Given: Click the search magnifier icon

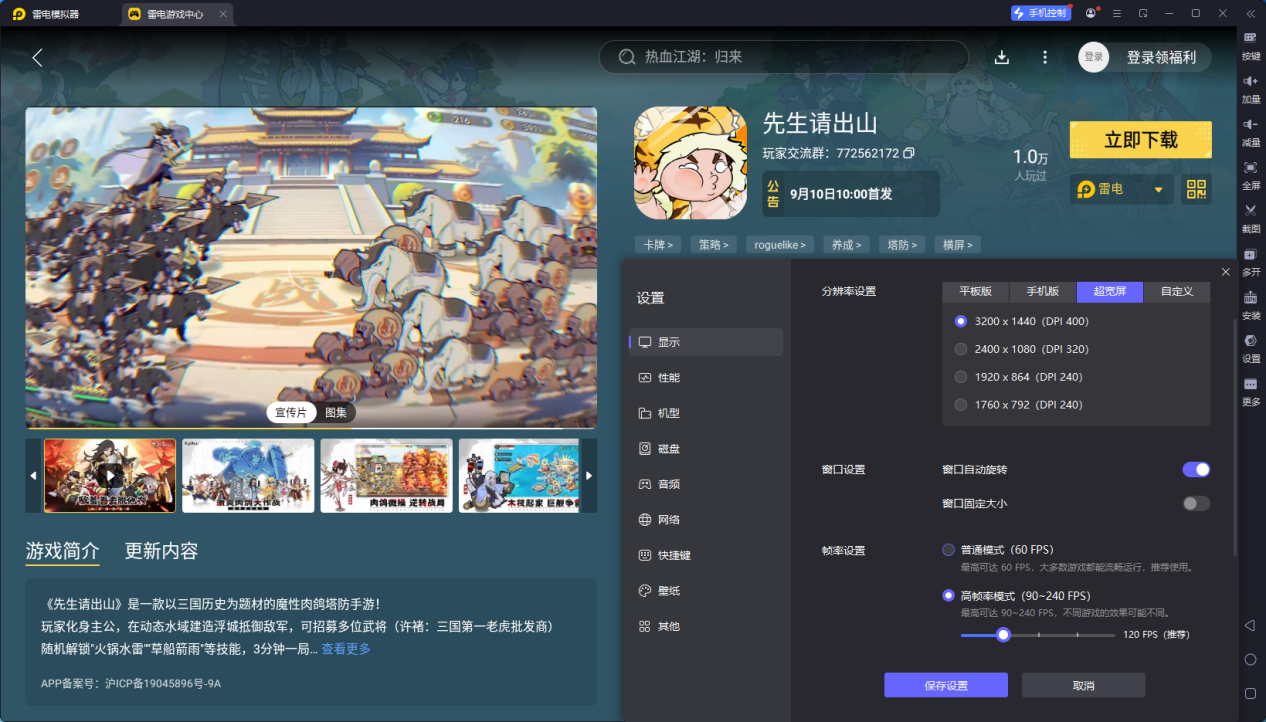Looking at the screenshot, I should [x=627, y=57].
